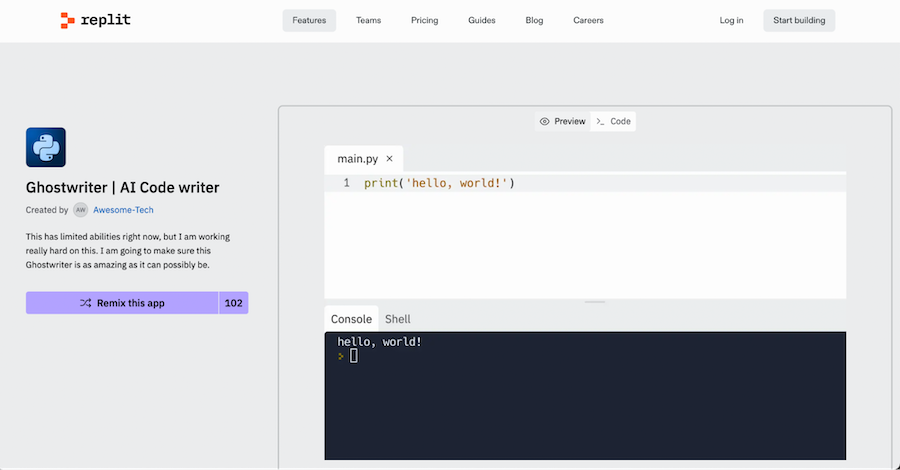Visit the Blog link

(534, 21)
